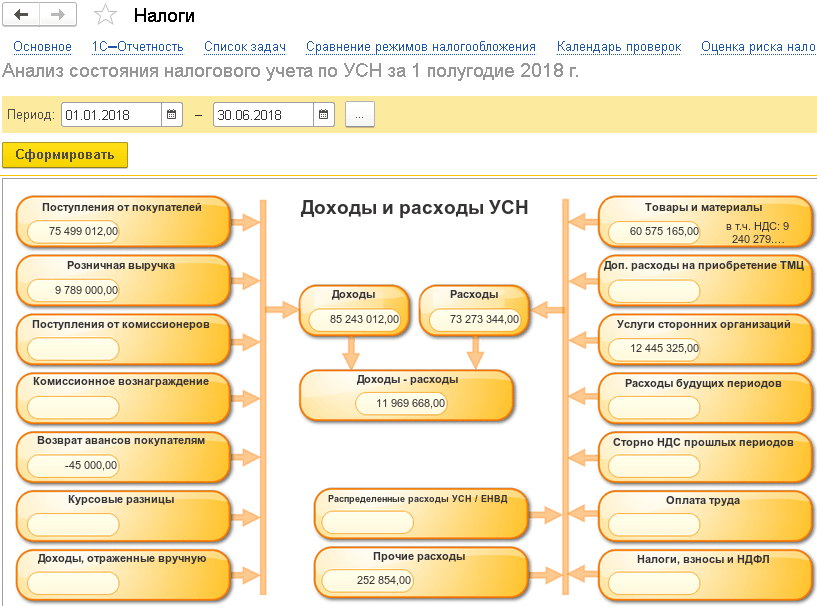The width and height of the screenshot is (817, 606).
Task: Select Услуги сторонних организаций block
Action: [703, 338]
